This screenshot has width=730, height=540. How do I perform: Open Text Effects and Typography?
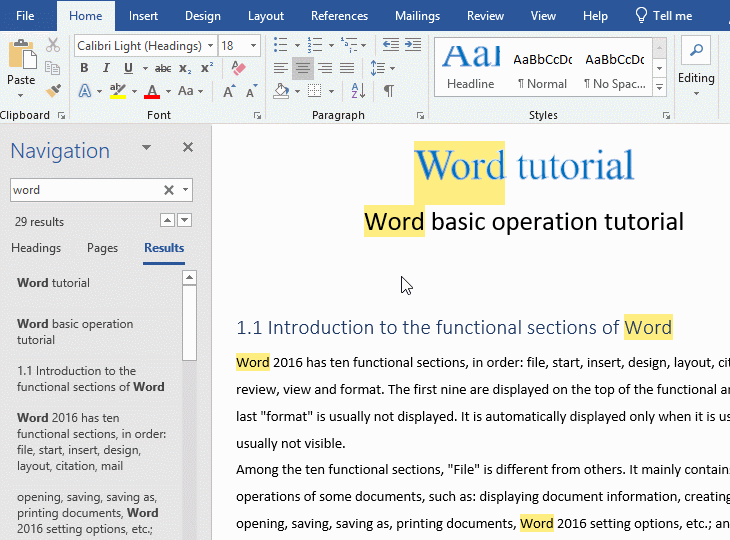(85, 90)
